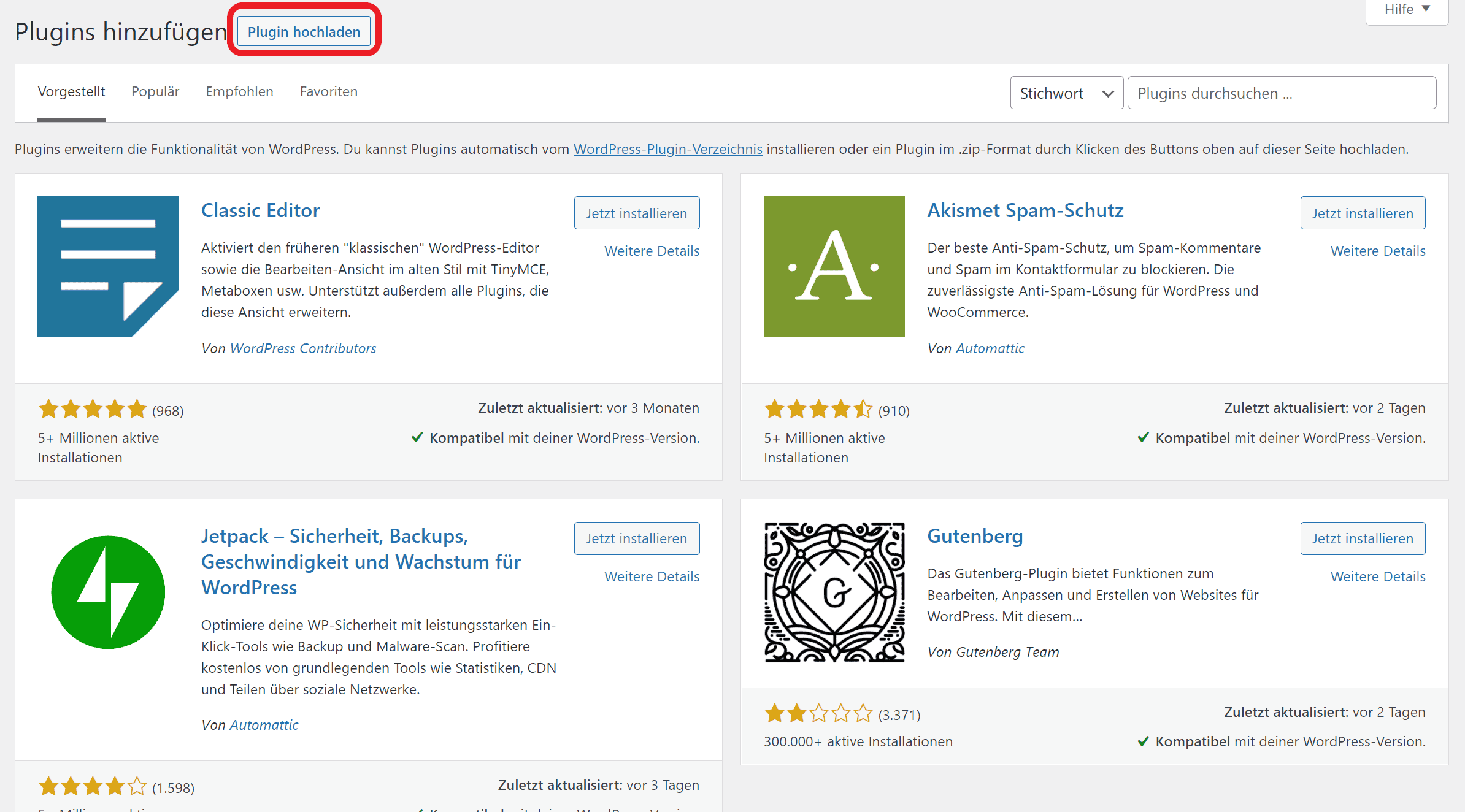This screenshot has height=812, width=1465.
Task: Focus the Plugins durchsuchen search field
Action: (x=1282, y=93)
